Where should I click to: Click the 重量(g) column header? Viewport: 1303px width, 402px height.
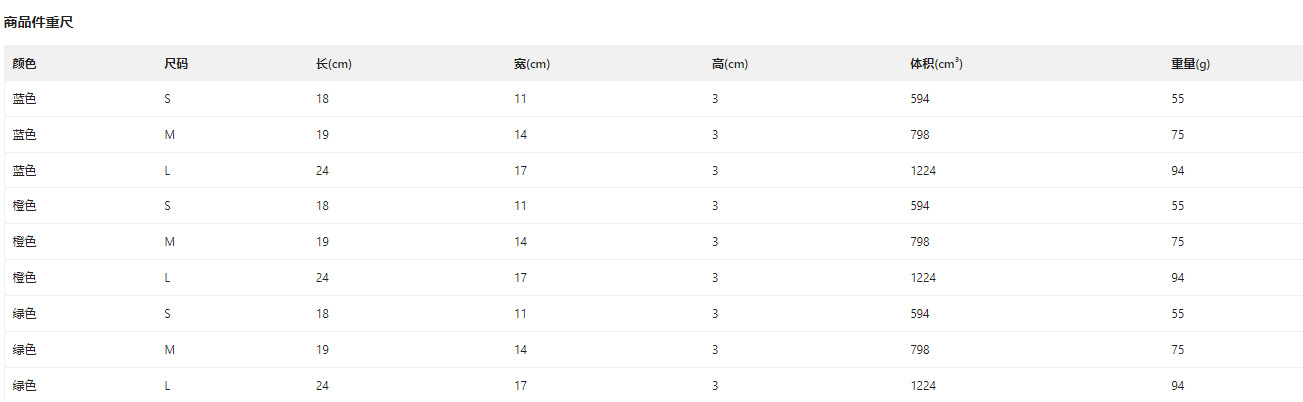(1190, 64)
